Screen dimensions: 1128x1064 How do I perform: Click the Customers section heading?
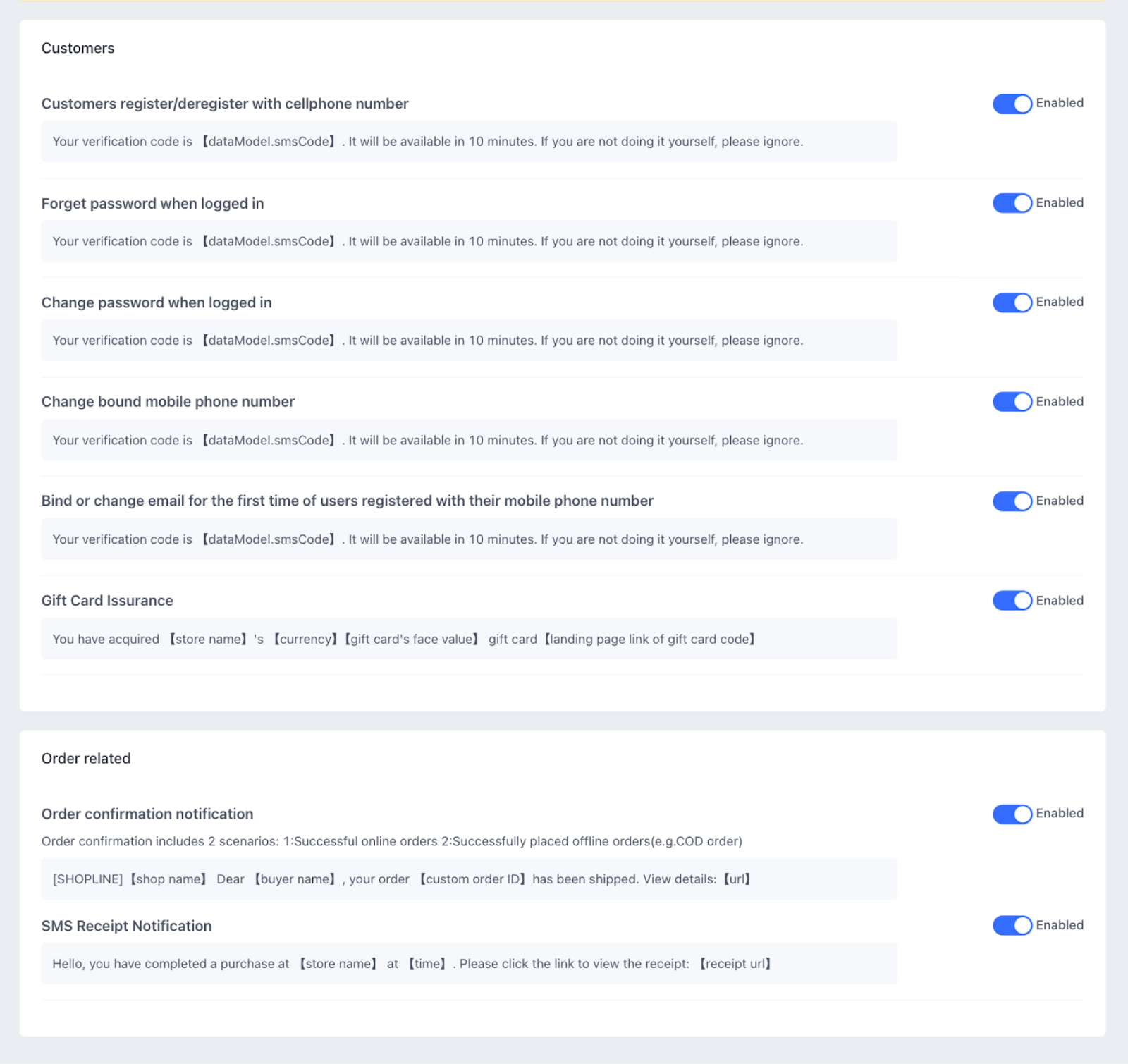click(78, 48)
